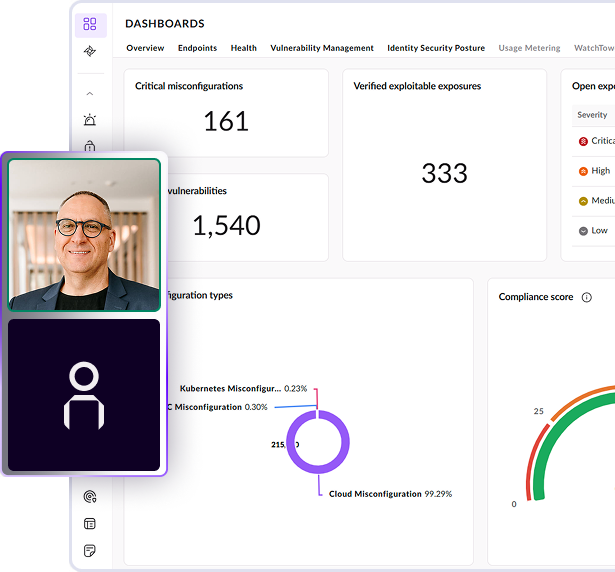Screen dimensions: 615x572
Task: Go to the Identity Security Posture tab
Action: (x=436, y=48)
